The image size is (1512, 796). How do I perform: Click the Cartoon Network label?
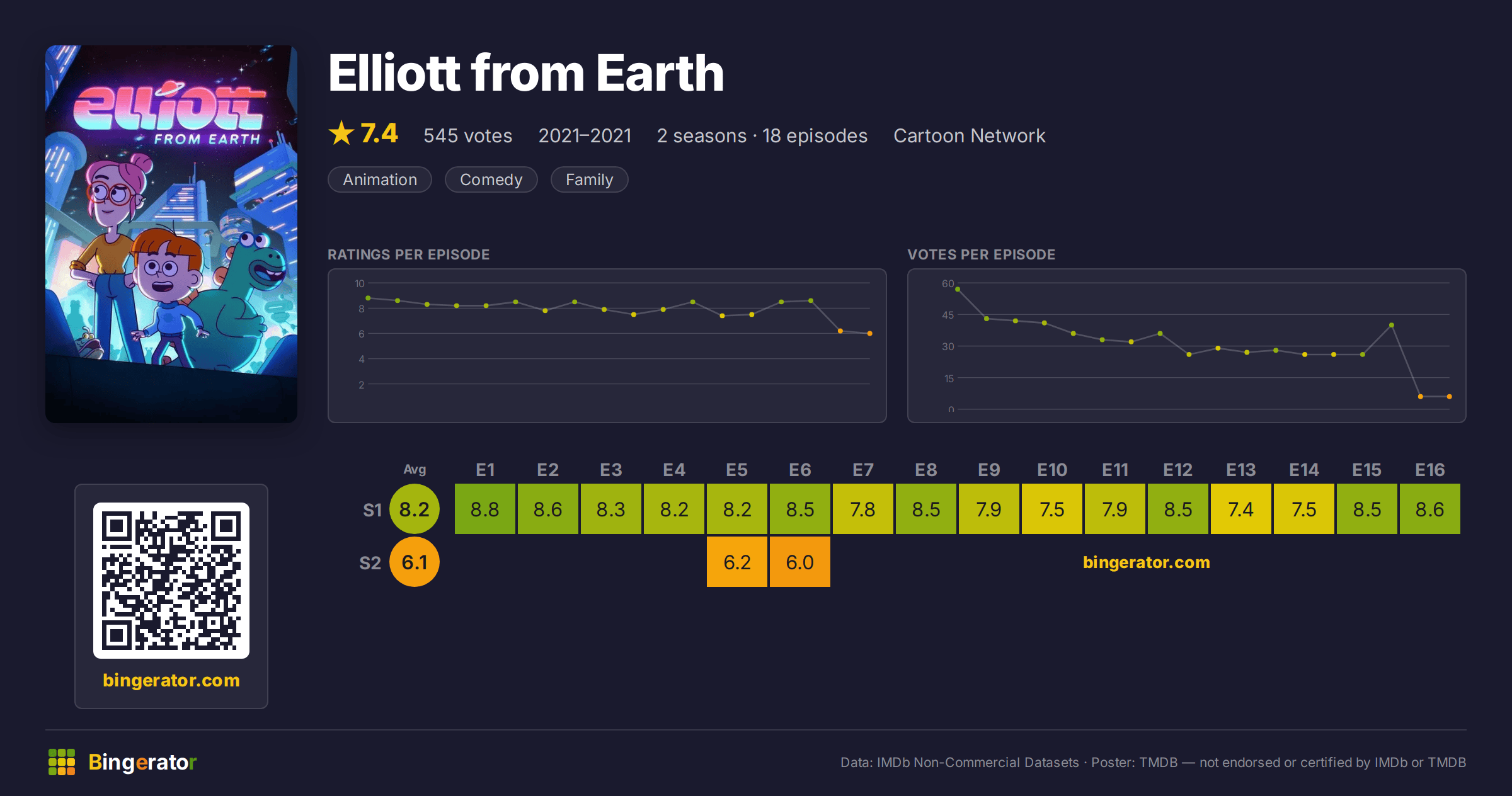click(970, 135)
